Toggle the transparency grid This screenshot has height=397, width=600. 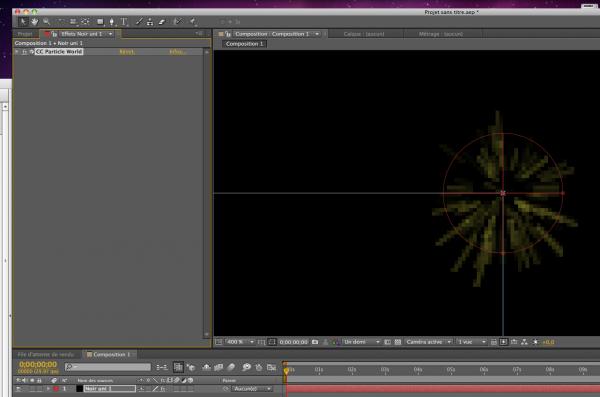pos(398,342)
